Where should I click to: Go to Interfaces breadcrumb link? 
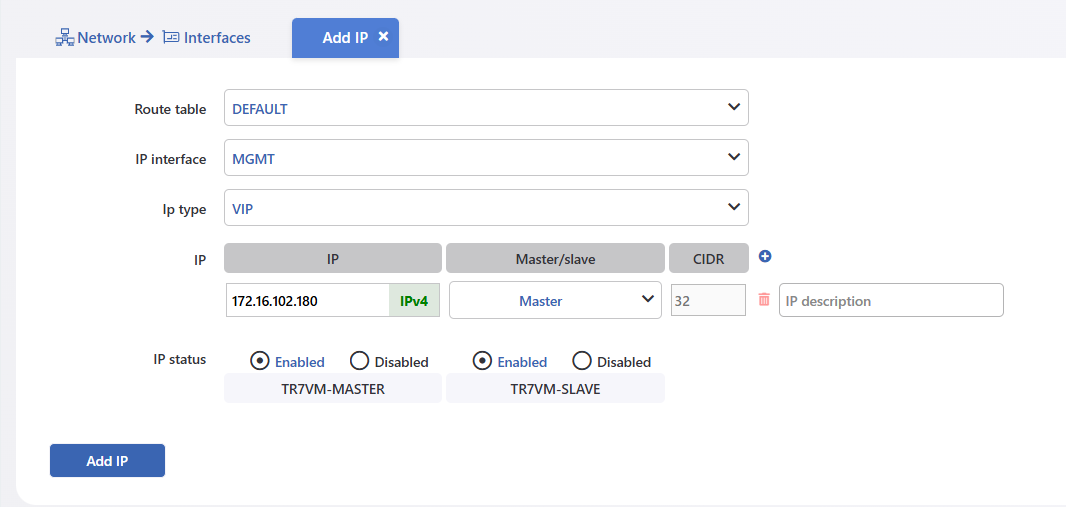[x=217, y=38]
